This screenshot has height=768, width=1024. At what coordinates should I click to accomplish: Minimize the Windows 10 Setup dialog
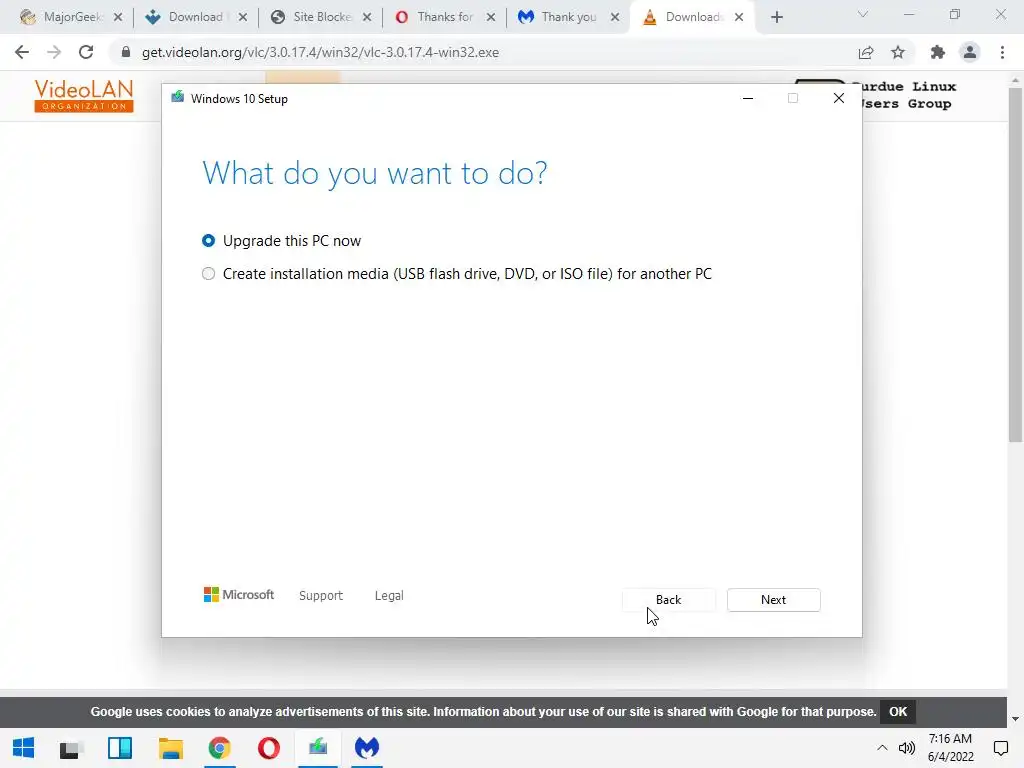click(748, 98)
